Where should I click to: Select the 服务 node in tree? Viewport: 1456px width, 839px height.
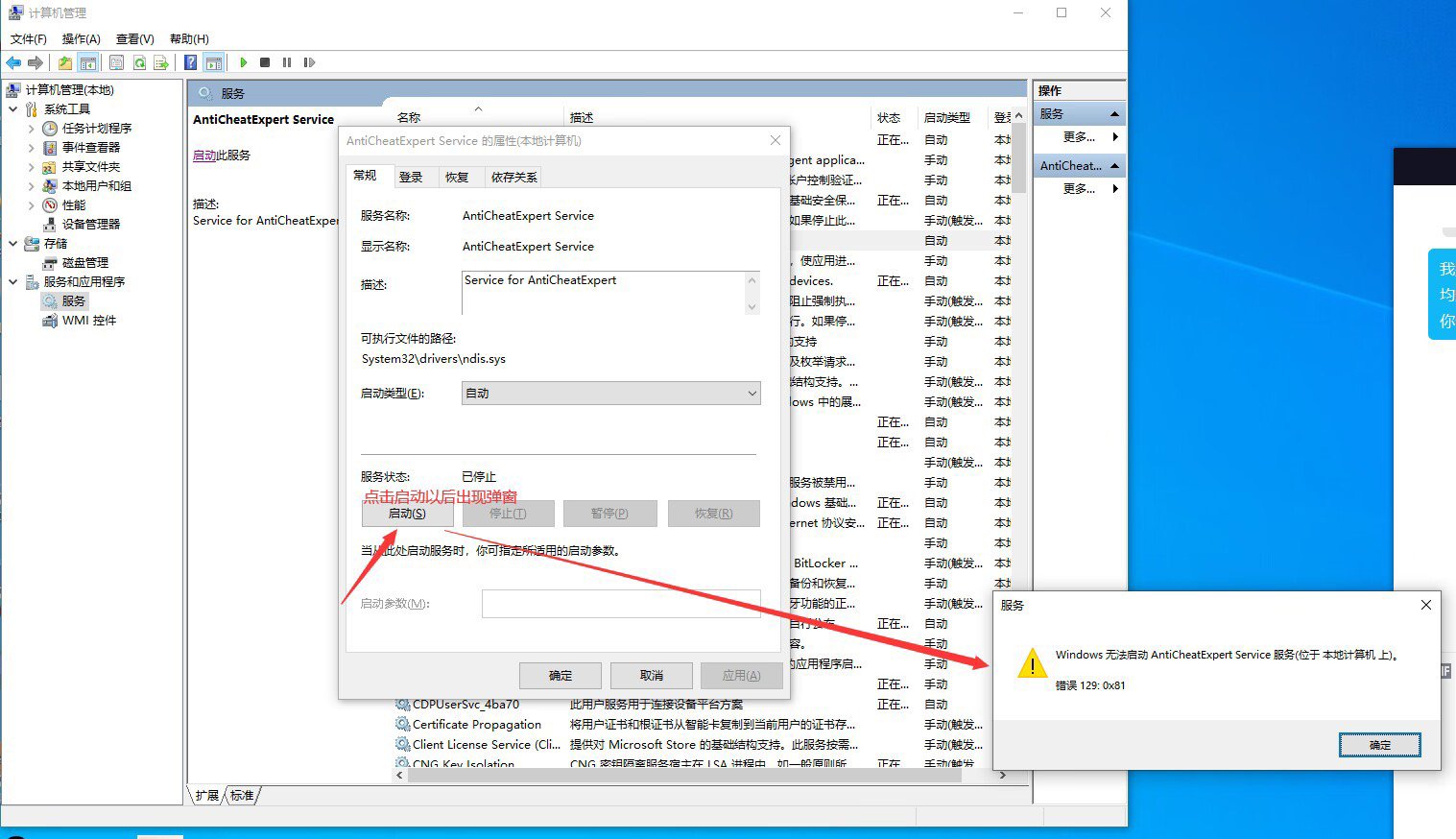tap(74, 300)
